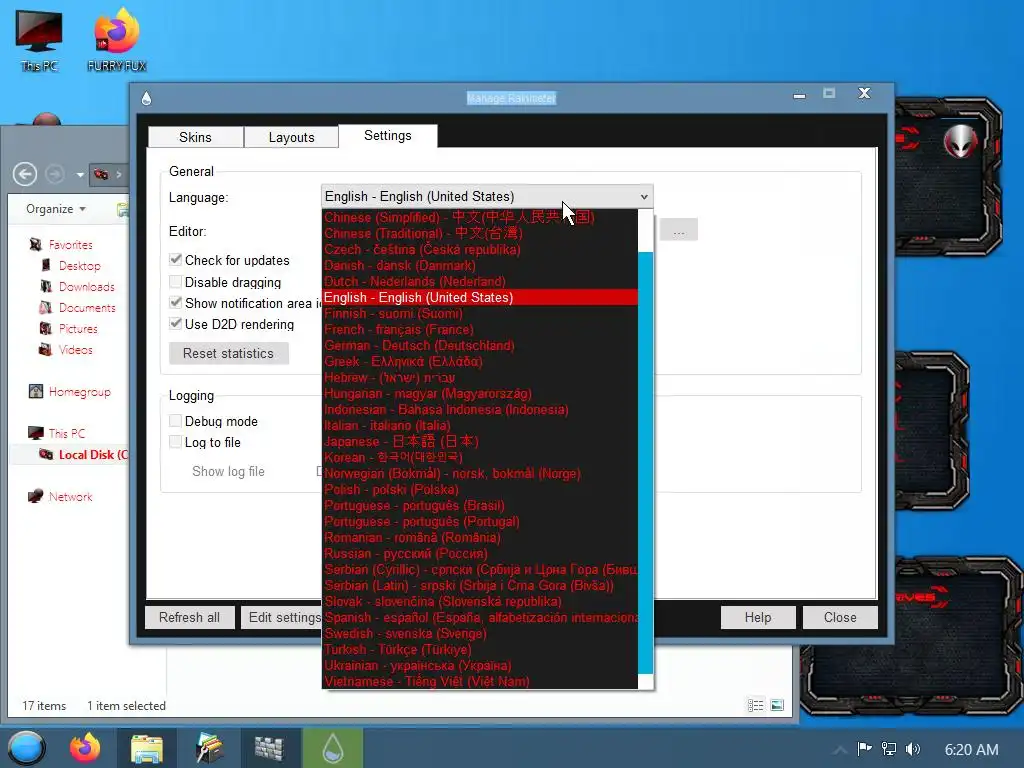Image resolution: width=1024 pixels, height=768 pixels.
Task: Toggle the Check for updates checkbox
Action: 175,259
